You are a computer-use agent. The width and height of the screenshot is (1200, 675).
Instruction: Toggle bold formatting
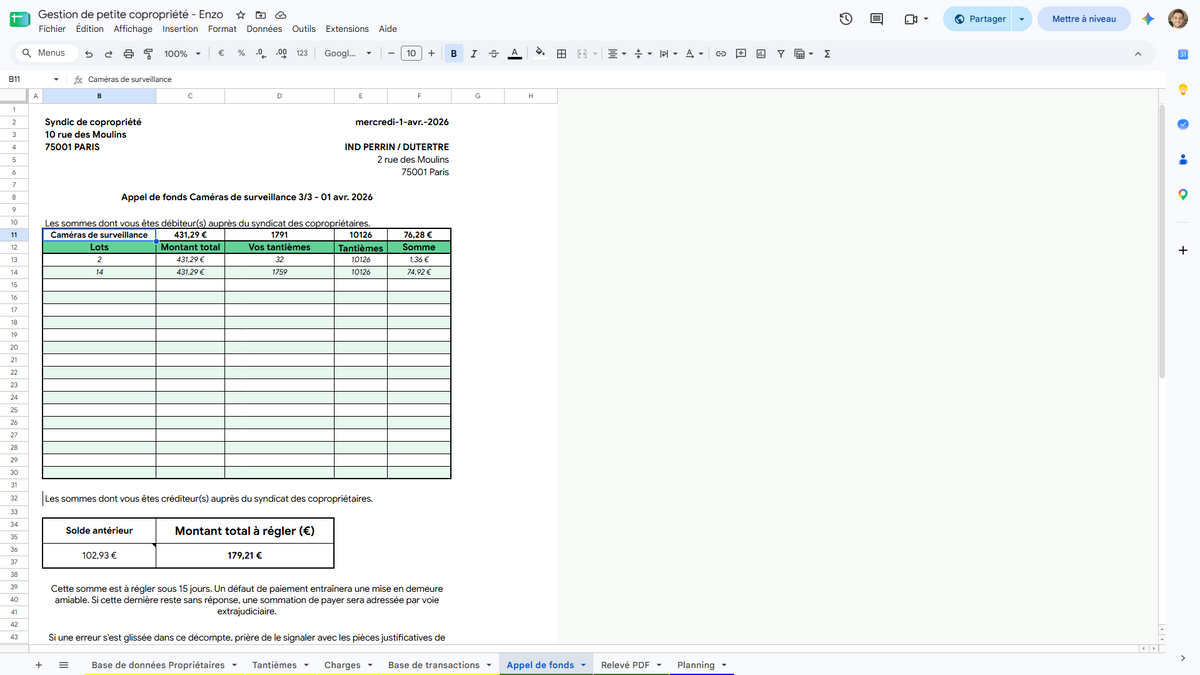(455, 54)
